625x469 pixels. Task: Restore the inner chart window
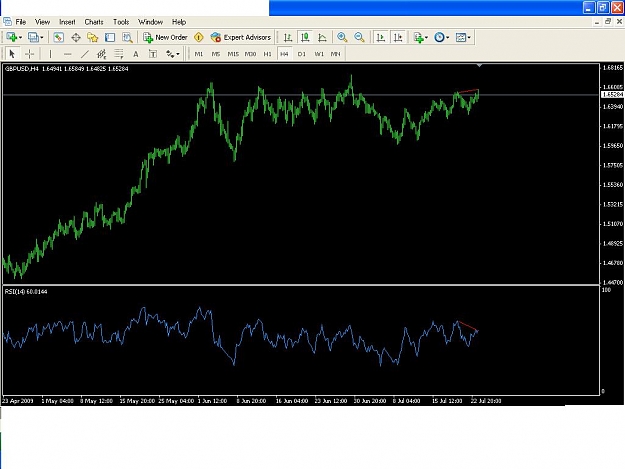[608, 22]
